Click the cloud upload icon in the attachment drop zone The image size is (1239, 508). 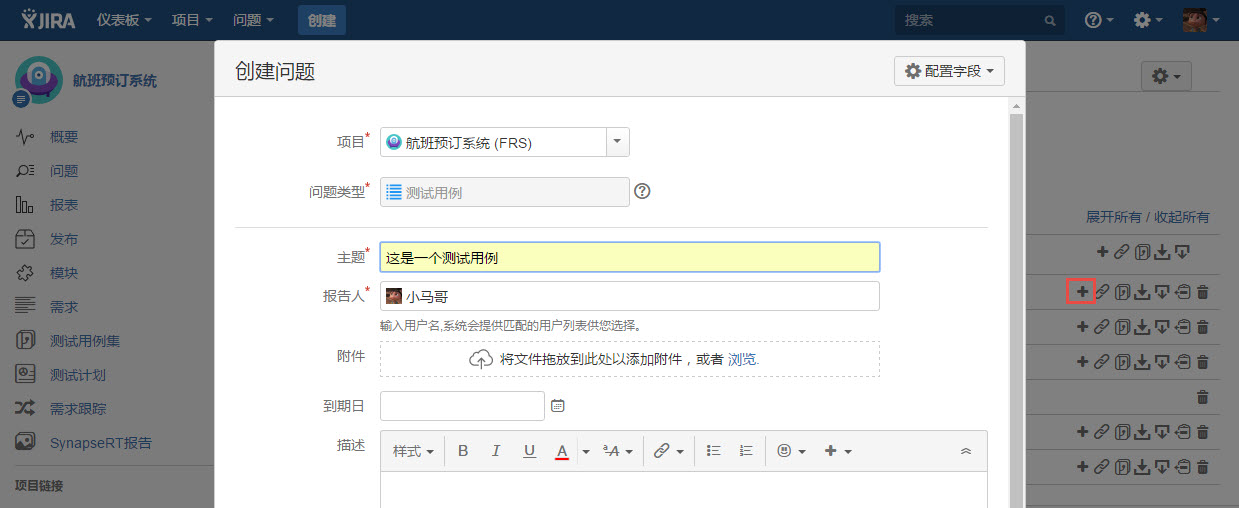tap(481, 359)
